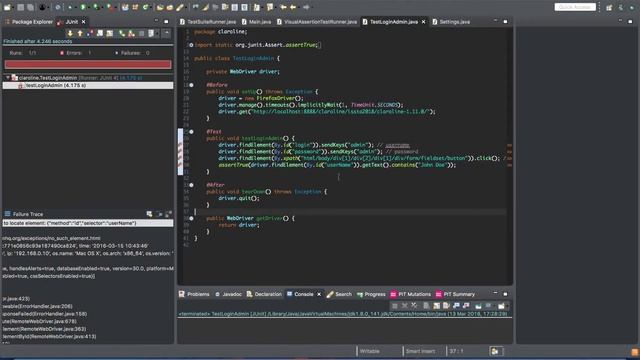Image resolution: width=640 pixels, height=360 pixels.
Task: Display selected console icon
Action: click(x=488, y=306)
